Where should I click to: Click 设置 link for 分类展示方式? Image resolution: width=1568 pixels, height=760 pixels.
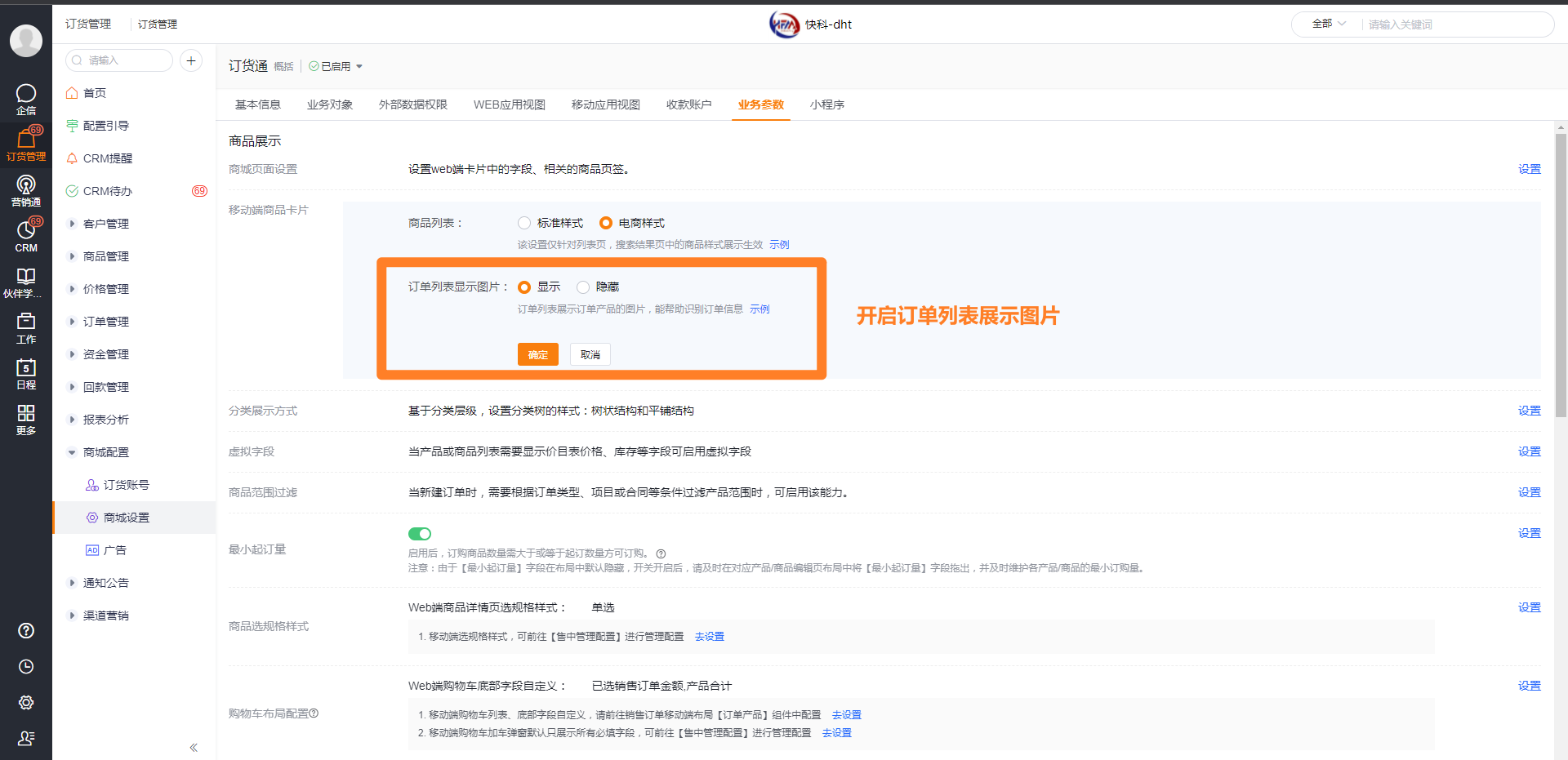[1530, 411]
